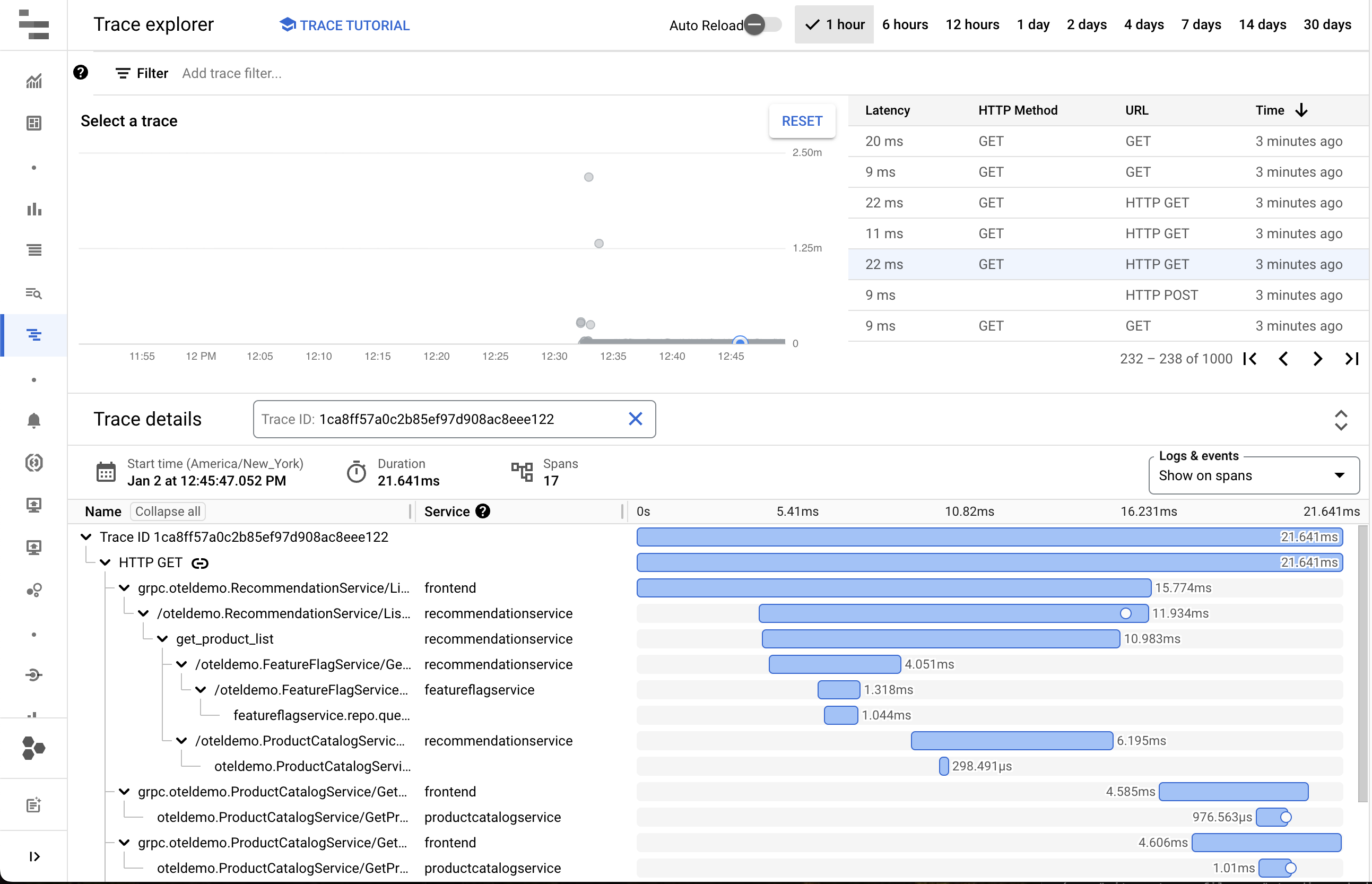The height and width of the screenshot is (884, 1372).
Task: Select the 20 ms GET trace row
Action: pyautogui.click(x=1108, y=141)
